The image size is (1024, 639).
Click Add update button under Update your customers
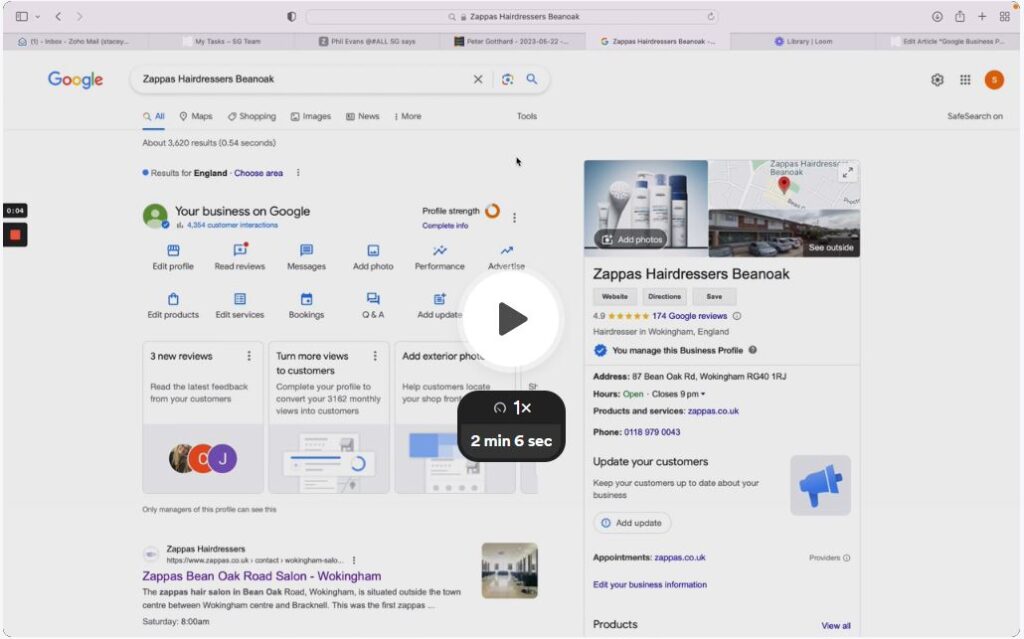pos(632,523)
